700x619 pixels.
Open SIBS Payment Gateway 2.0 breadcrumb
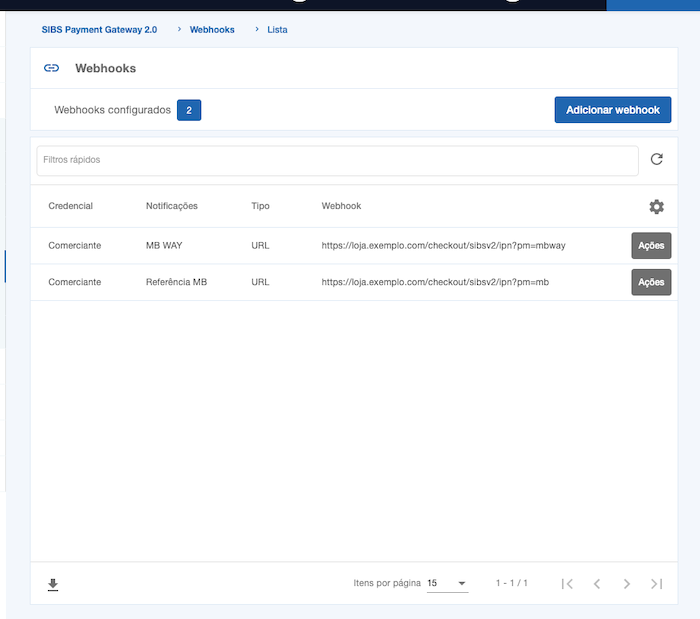99,29
